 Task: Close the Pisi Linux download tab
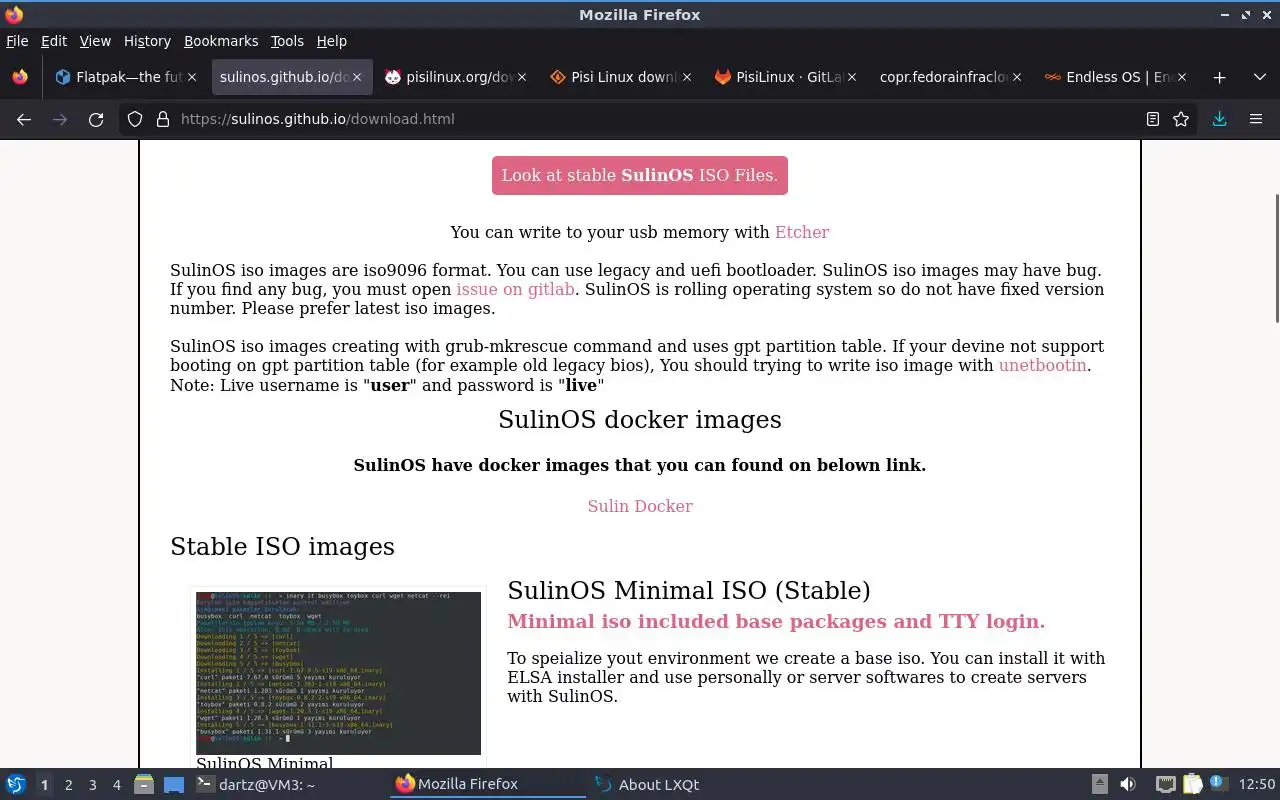pos(687,77)
